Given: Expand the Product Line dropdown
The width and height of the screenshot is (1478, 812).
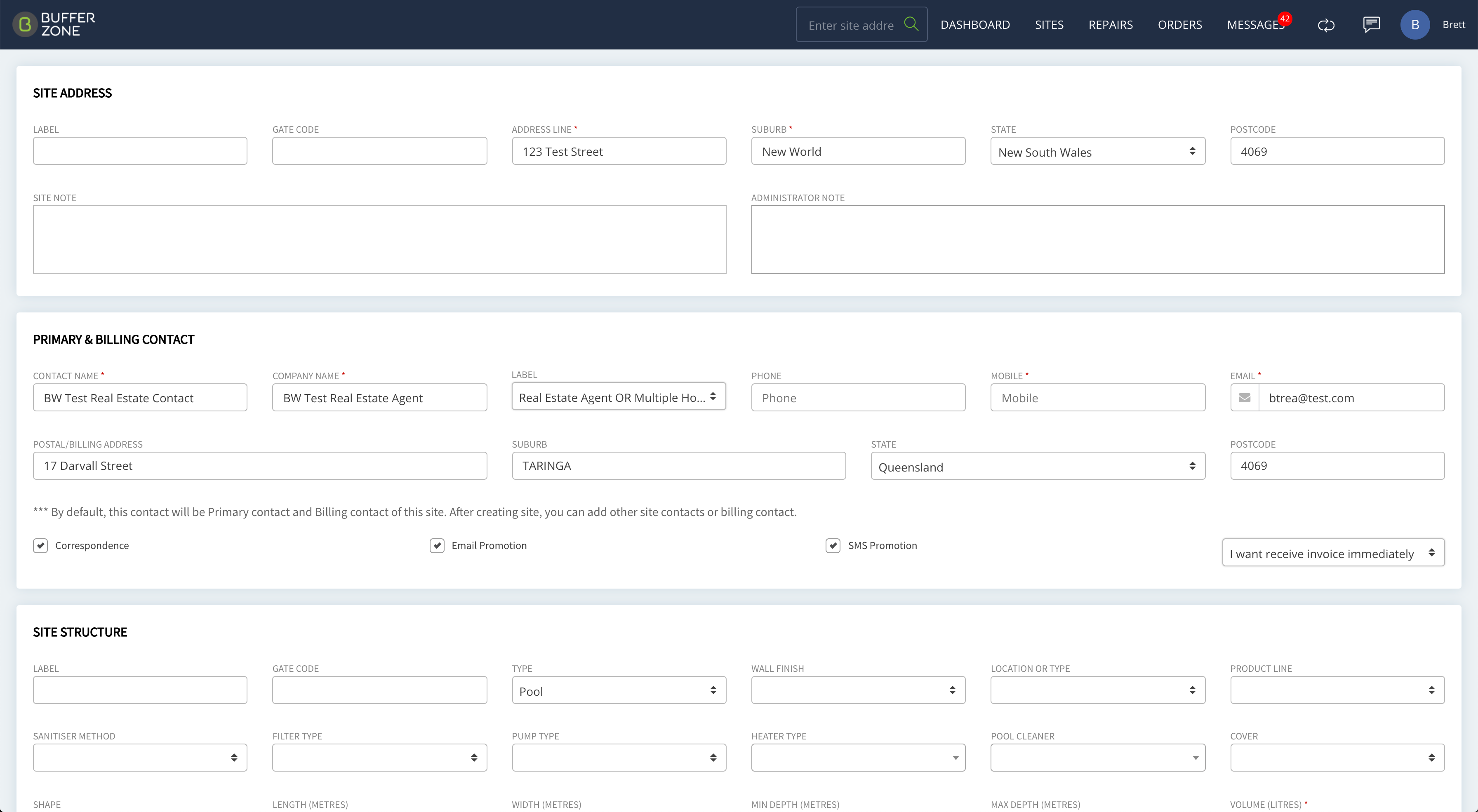Looking at the screenshot, I should click(1337, 690).
